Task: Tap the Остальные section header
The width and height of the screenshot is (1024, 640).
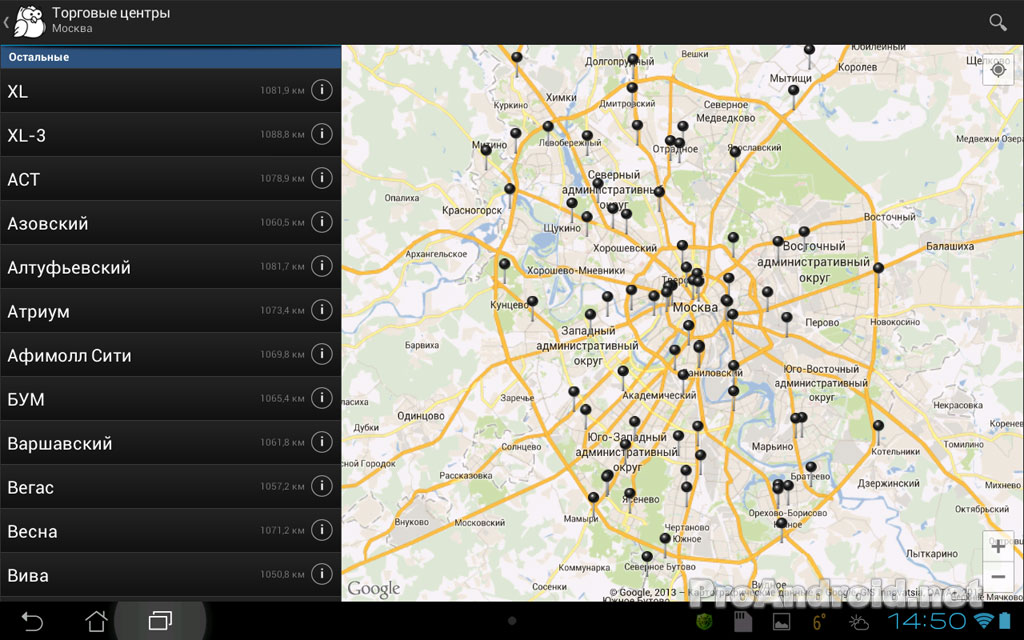Action: [x=170, y=57]
